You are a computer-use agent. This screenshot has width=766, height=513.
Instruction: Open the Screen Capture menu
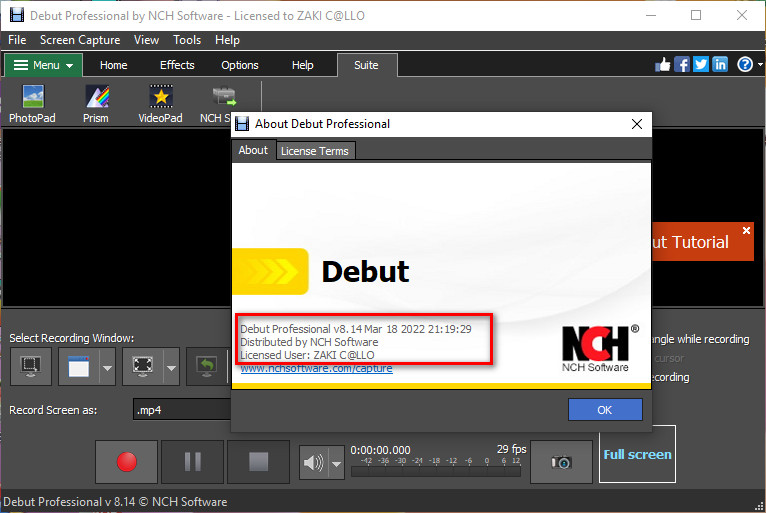point(80,40)
